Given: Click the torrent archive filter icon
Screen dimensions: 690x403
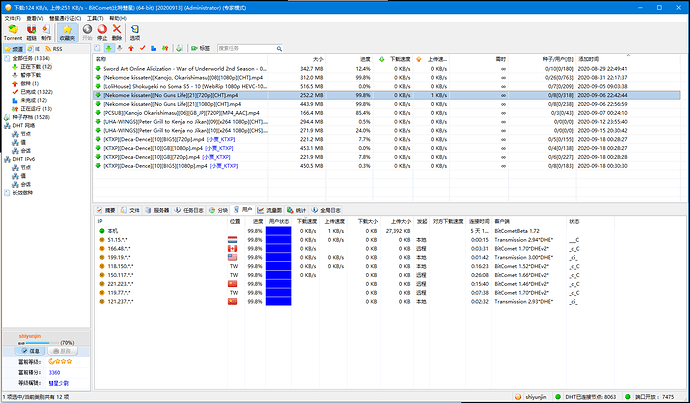Looking at the screenshot, I should point(179,48).
